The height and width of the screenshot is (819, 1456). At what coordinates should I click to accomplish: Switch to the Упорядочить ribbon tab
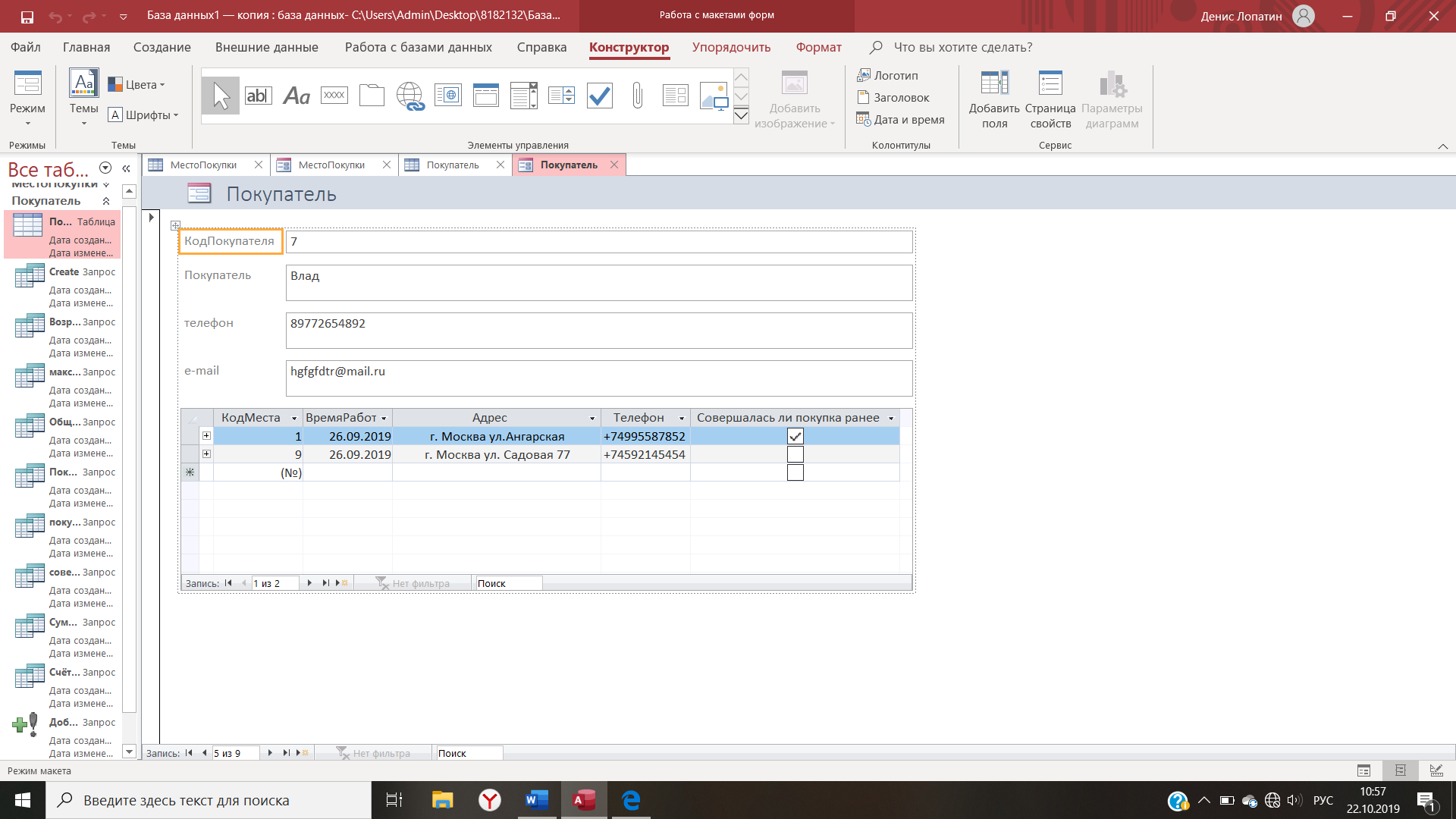tap(731, 47)
